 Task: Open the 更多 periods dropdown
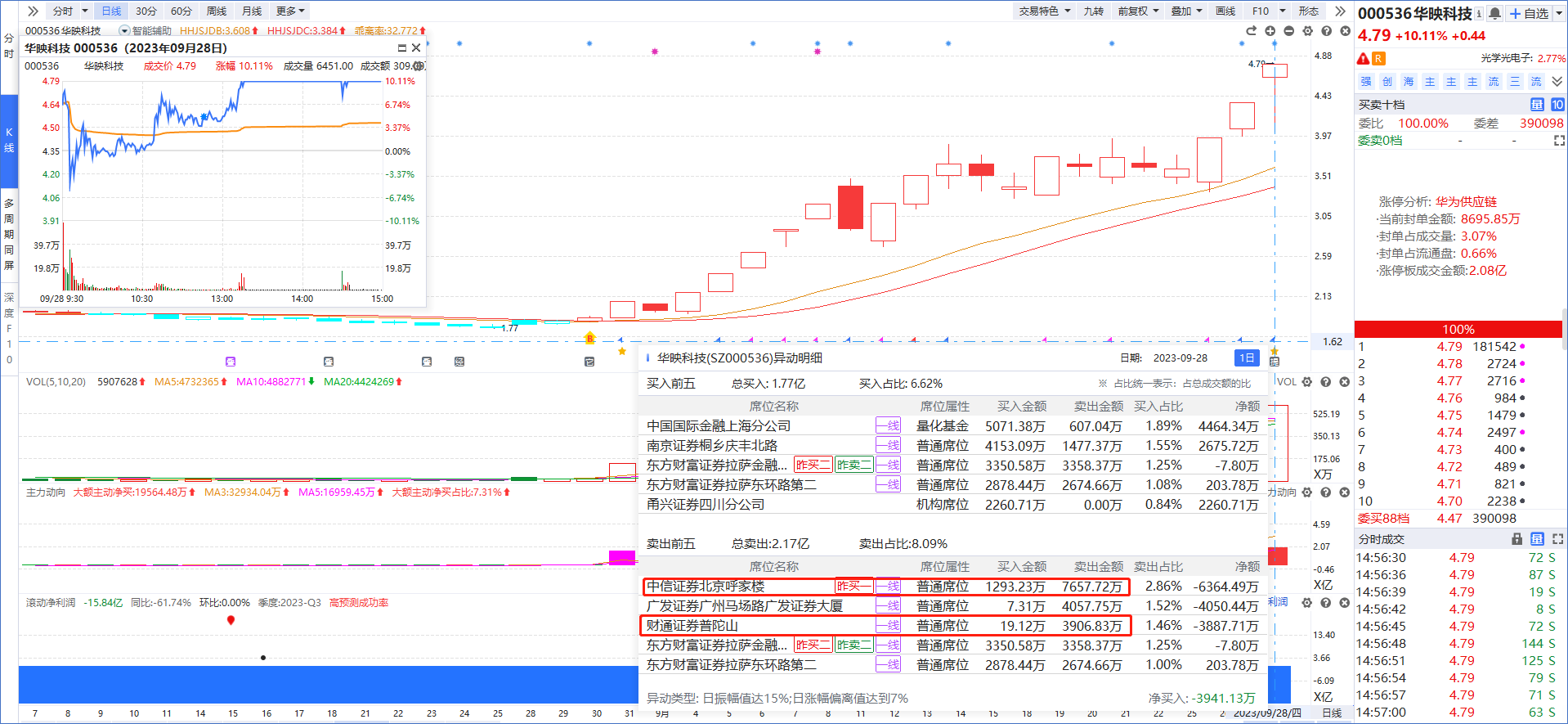pyautogui.click(x=290, y=11)
